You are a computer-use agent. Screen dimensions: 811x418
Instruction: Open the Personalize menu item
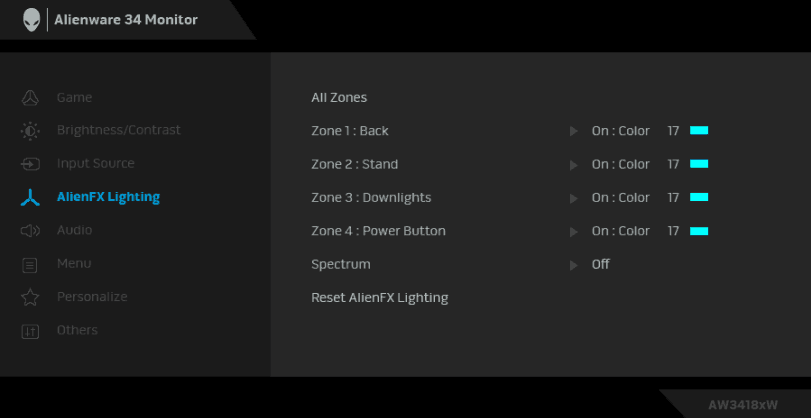pyautogui.click(x=92, y=297)
